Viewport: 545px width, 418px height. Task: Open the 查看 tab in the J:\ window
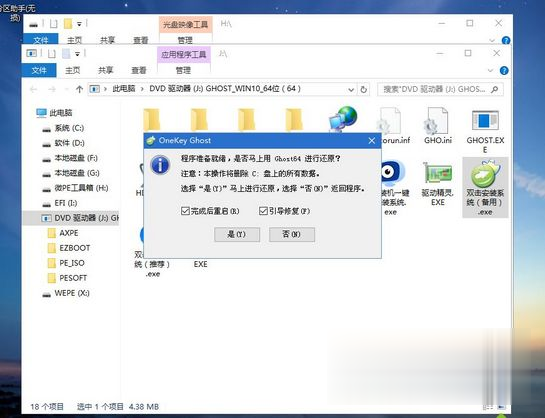(139, 71)
